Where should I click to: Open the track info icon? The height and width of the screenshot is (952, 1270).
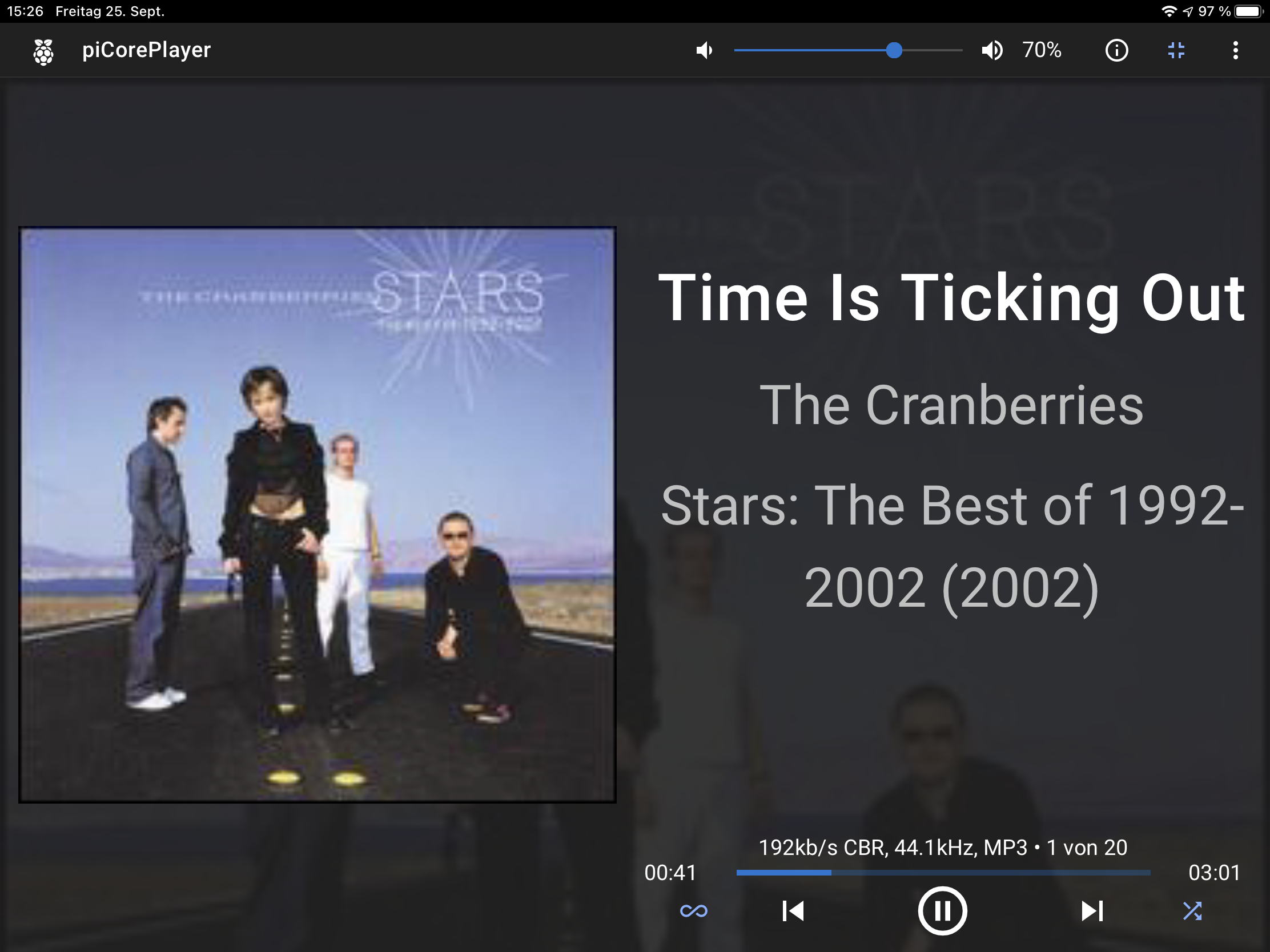click(x=1116, y=50)
